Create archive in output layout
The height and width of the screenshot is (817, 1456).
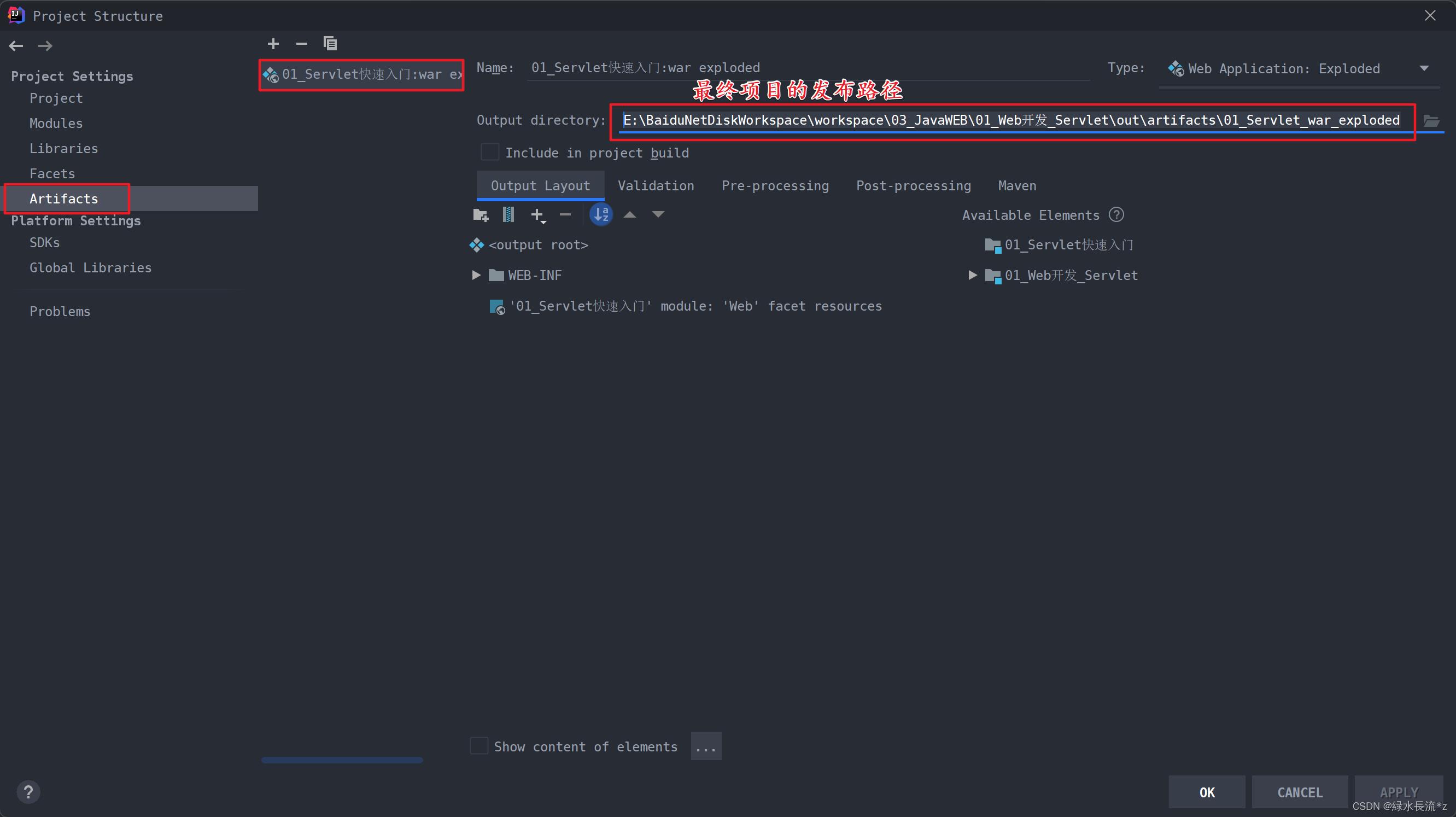click(508, 215)
